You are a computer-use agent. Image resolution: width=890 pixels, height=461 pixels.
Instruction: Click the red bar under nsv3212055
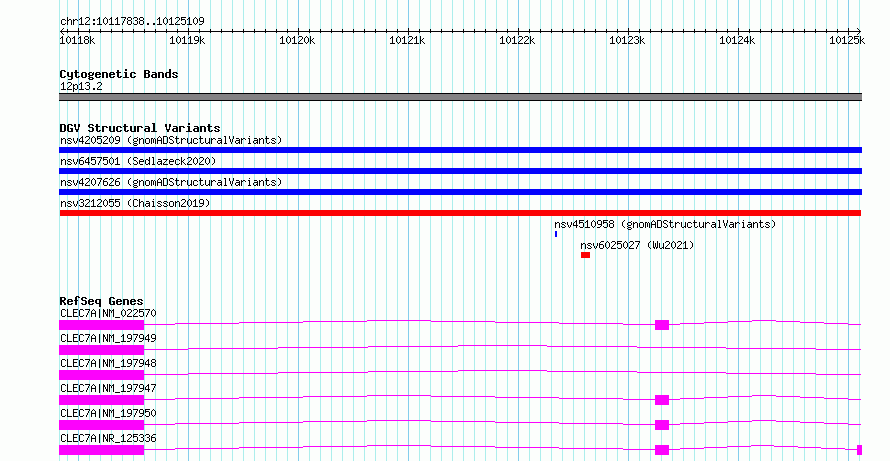click(x=460, y=213)
